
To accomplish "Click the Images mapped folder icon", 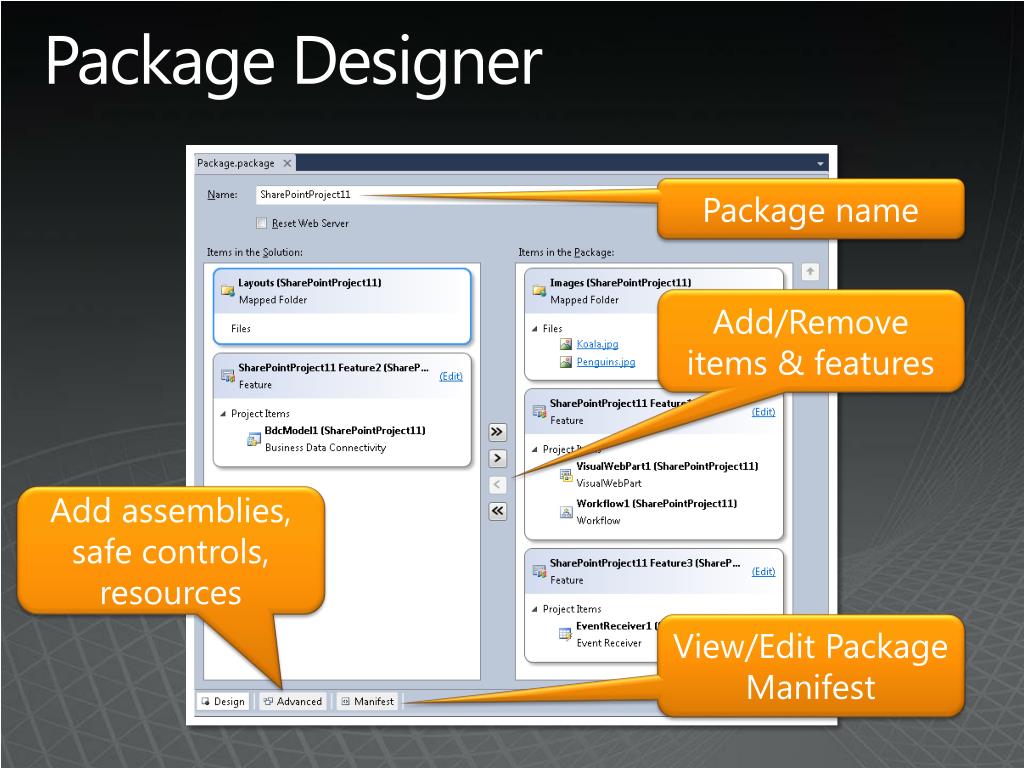I will click(539, 291).
